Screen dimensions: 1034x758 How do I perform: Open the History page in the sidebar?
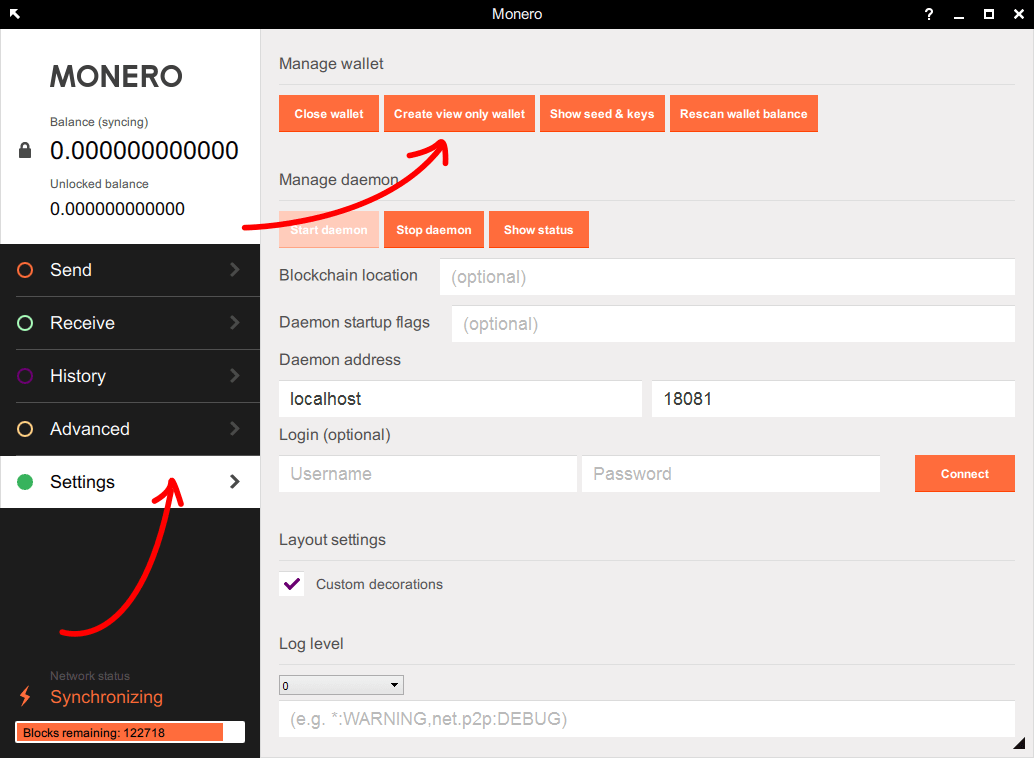pos(78,376)
